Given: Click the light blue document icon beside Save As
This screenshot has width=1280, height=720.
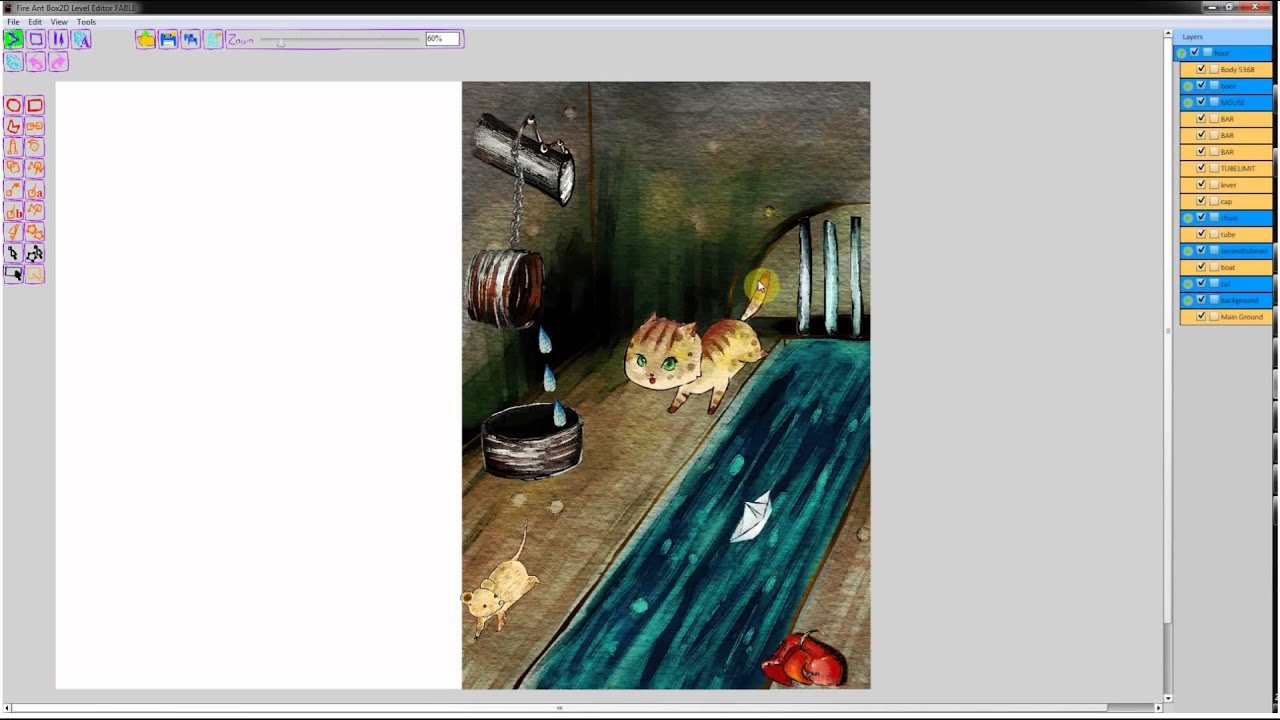Looking at the screenshot, I should 214,39.
